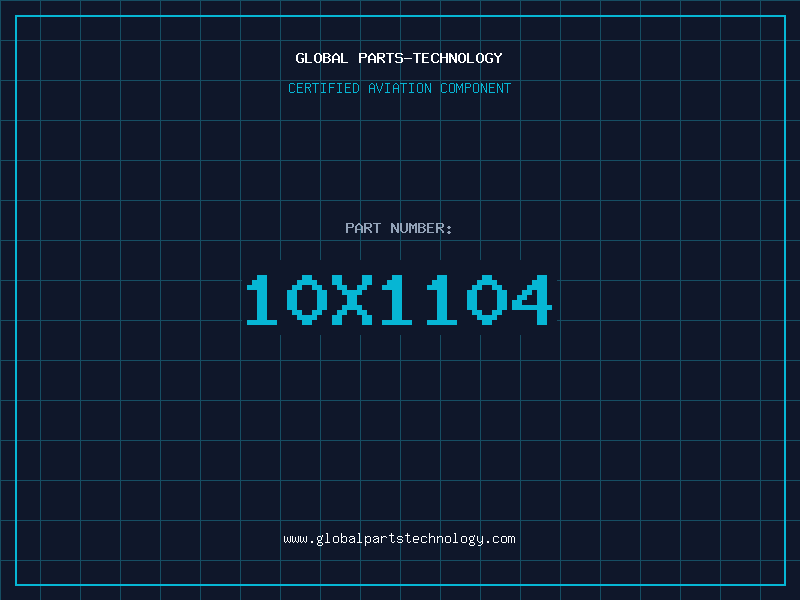The height and width of the screenshot is (600, 800).
Task: Click the GLOBAL PARTS-TECHNOLOGY heading
Action: point(399,58)
